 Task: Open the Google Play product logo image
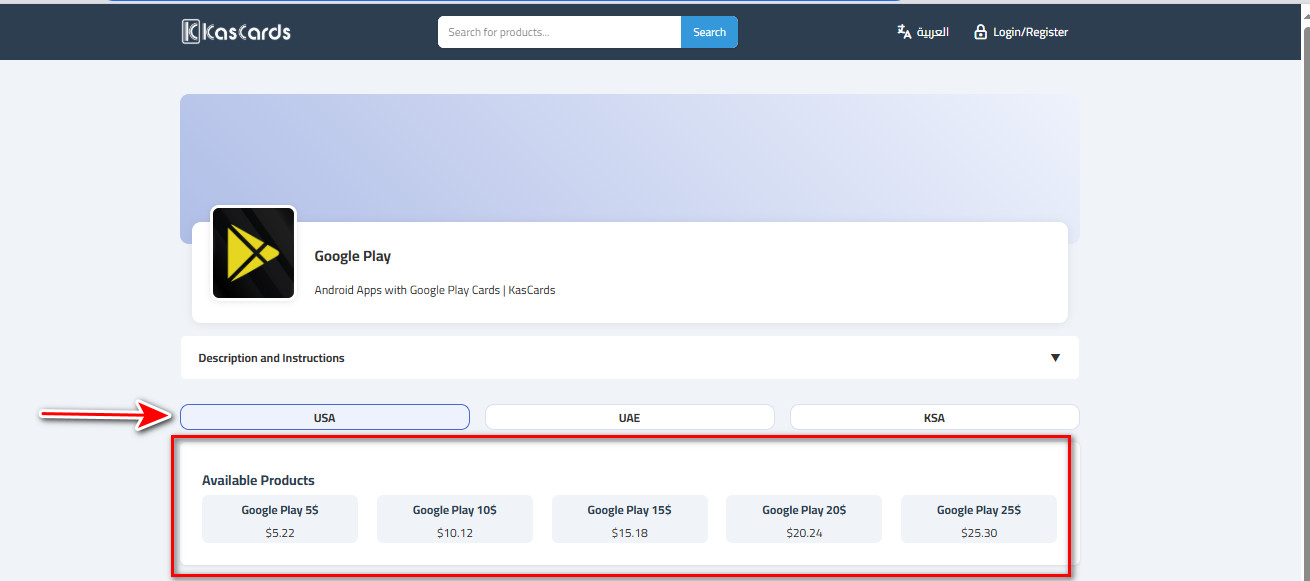coord(254,253)
